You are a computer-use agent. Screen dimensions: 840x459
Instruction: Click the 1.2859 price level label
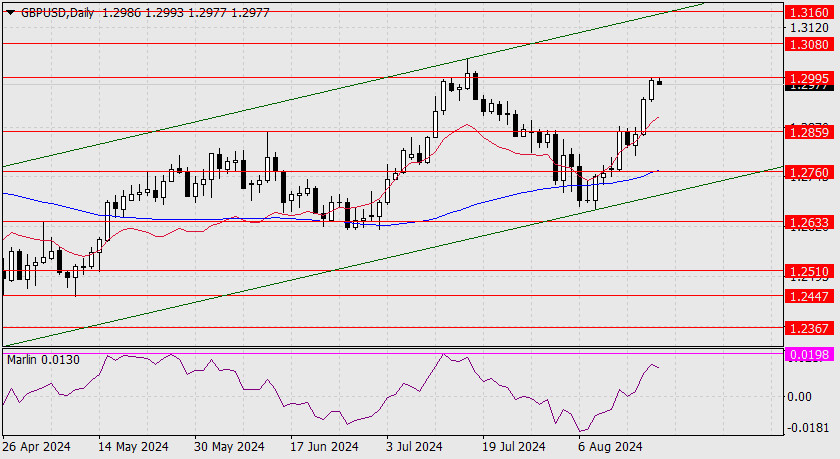click(x=809, y=132)
